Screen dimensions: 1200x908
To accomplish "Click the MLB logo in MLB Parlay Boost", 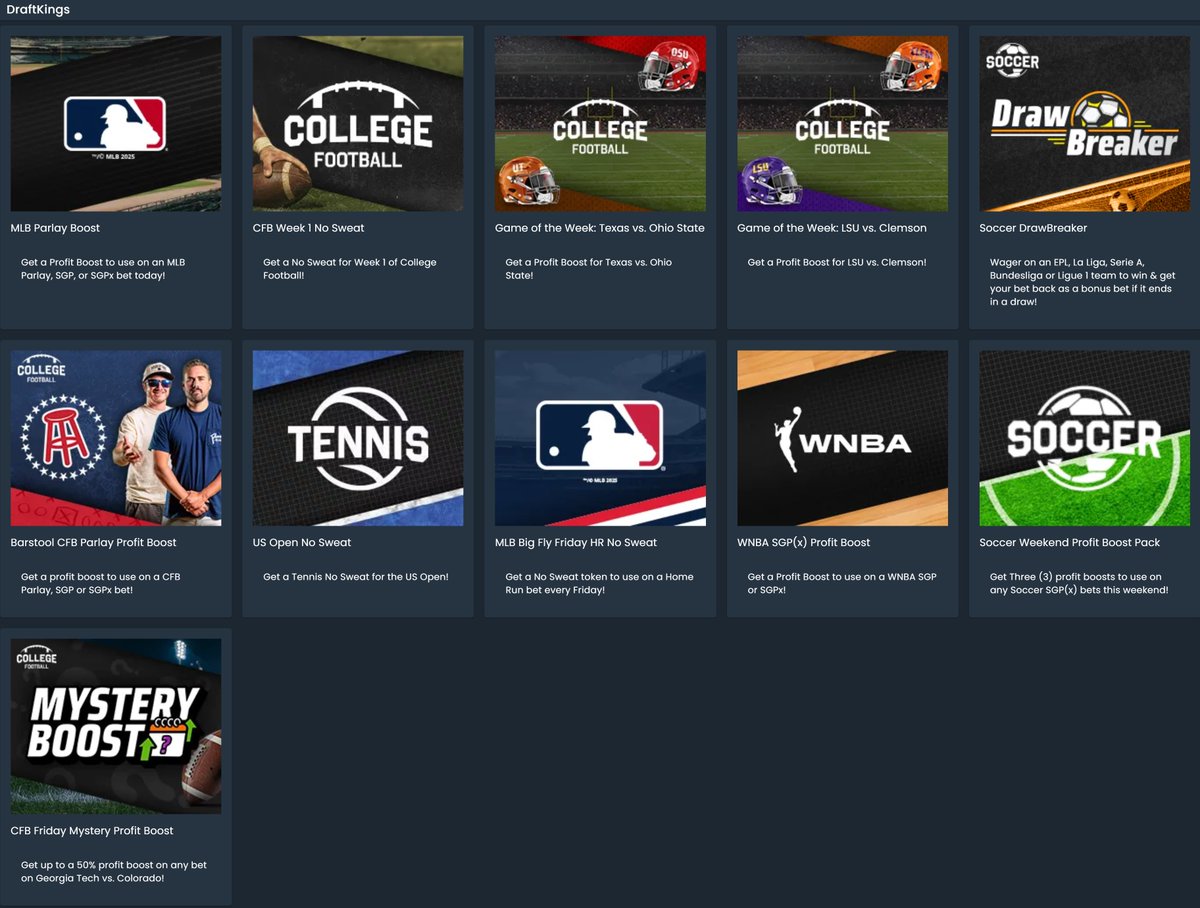I will coord(115,124).
